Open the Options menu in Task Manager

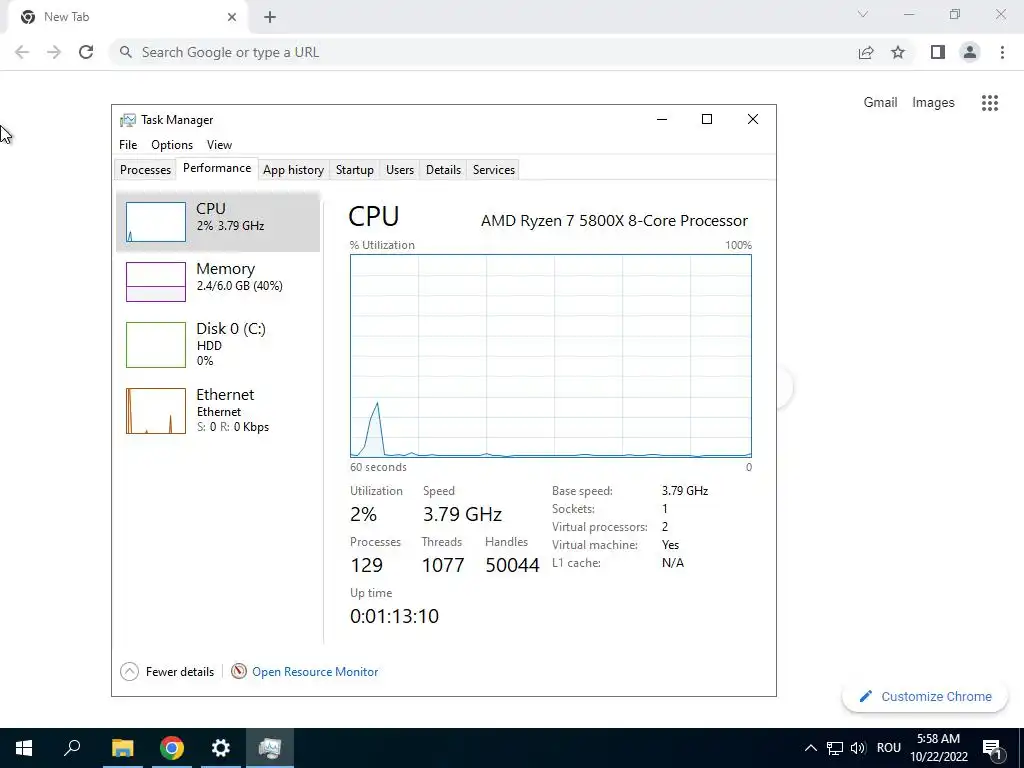172,145
